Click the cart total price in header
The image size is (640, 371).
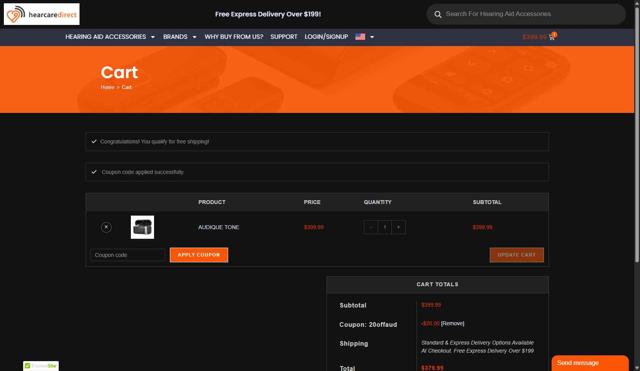(x=534, y=37)
